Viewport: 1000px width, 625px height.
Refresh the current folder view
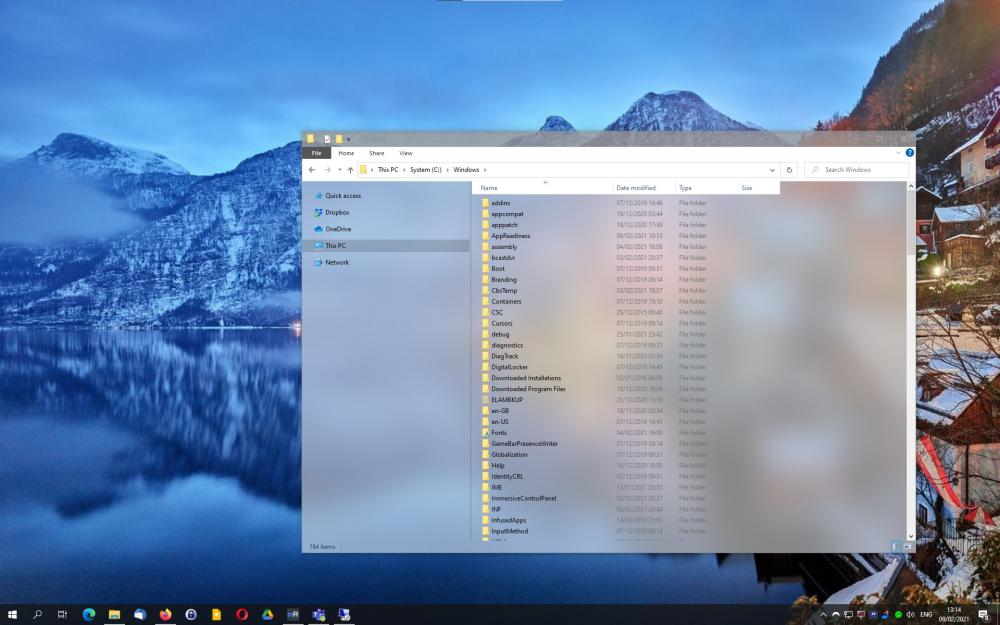coord(789,170)
